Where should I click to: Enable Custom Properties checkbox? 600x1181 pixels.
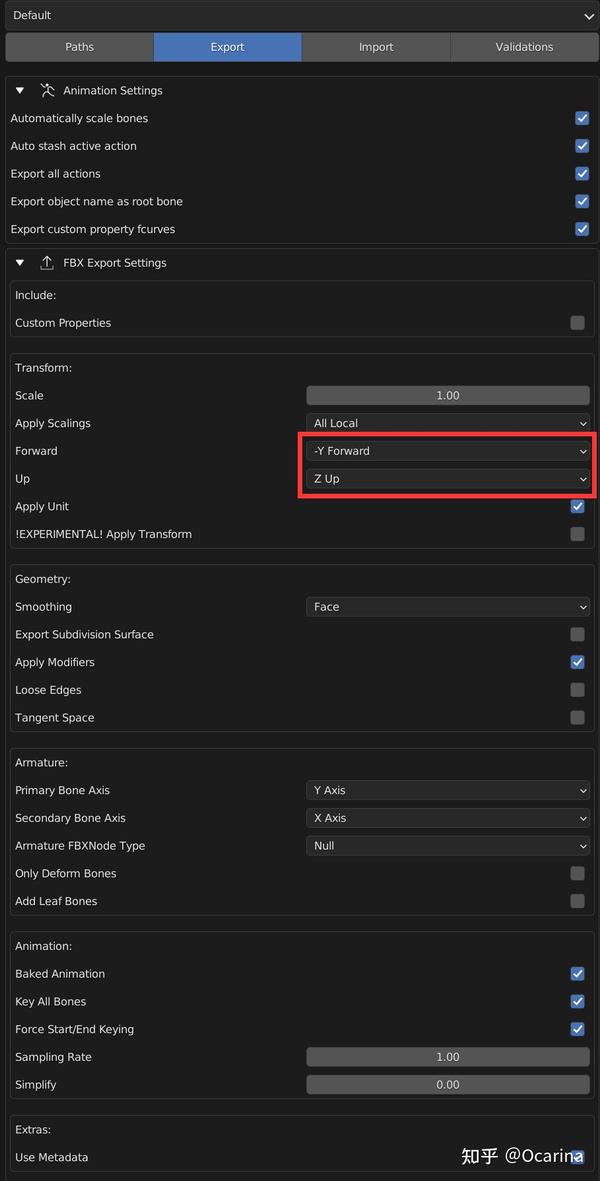pyautogui.click(x=577, y=323)
